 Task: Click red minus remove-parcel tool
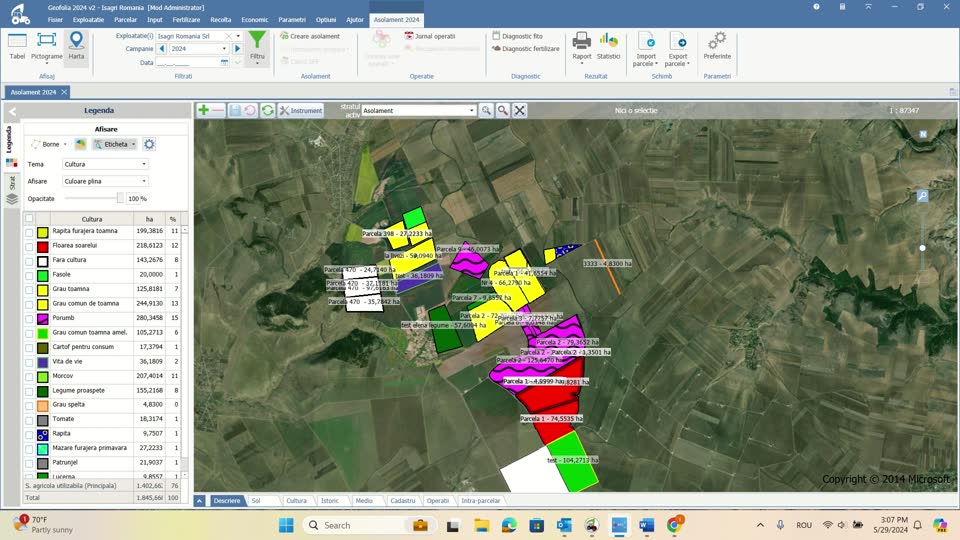point(218,110)
